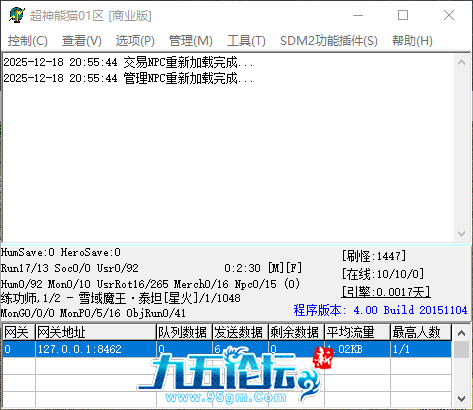
Task: Click the 剩余数据 column header
Action: (297, 332)
